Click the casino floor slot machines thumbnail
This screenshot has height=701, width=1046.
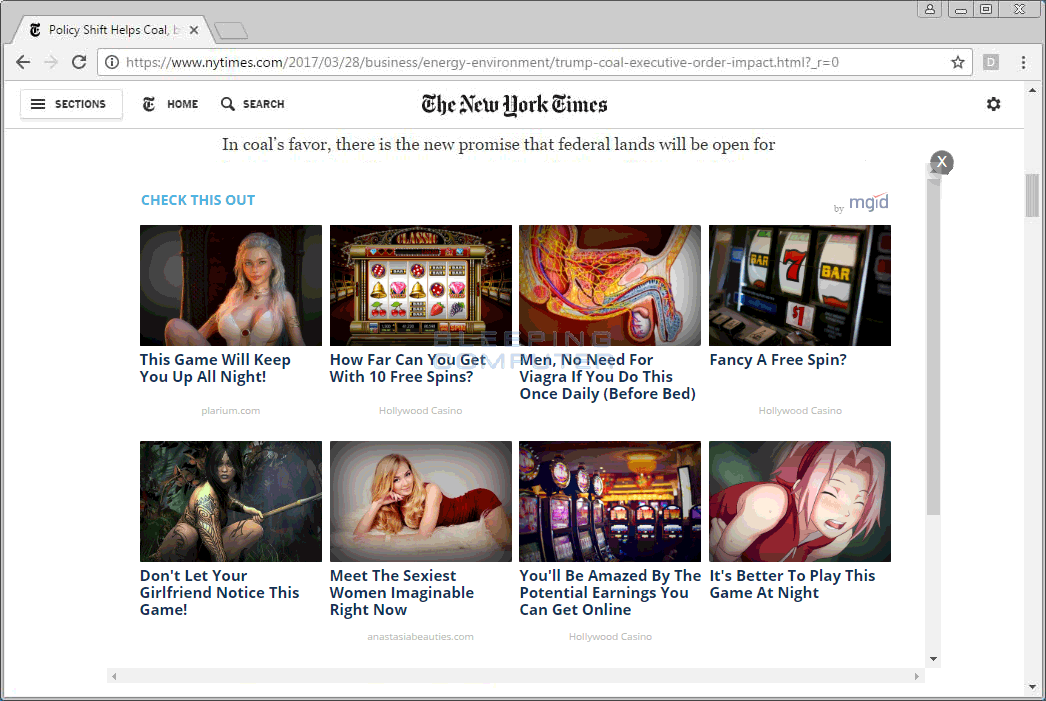610,502
